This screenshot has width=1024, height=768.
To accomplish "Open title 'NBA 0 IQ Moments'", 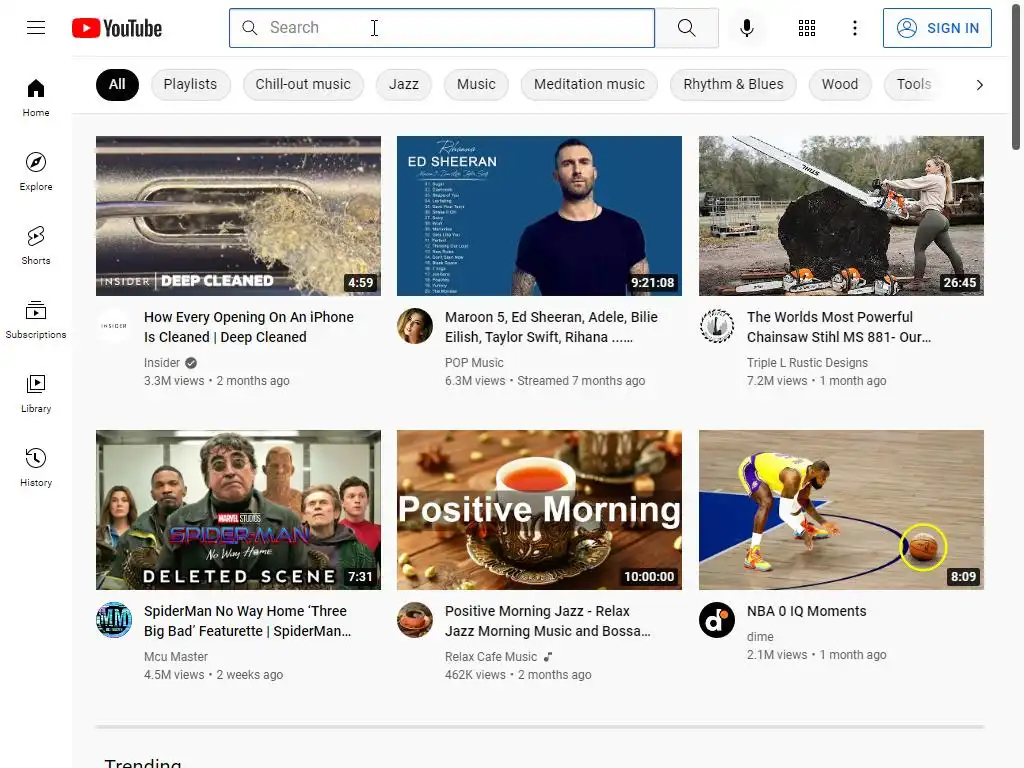I will (807, 611).
